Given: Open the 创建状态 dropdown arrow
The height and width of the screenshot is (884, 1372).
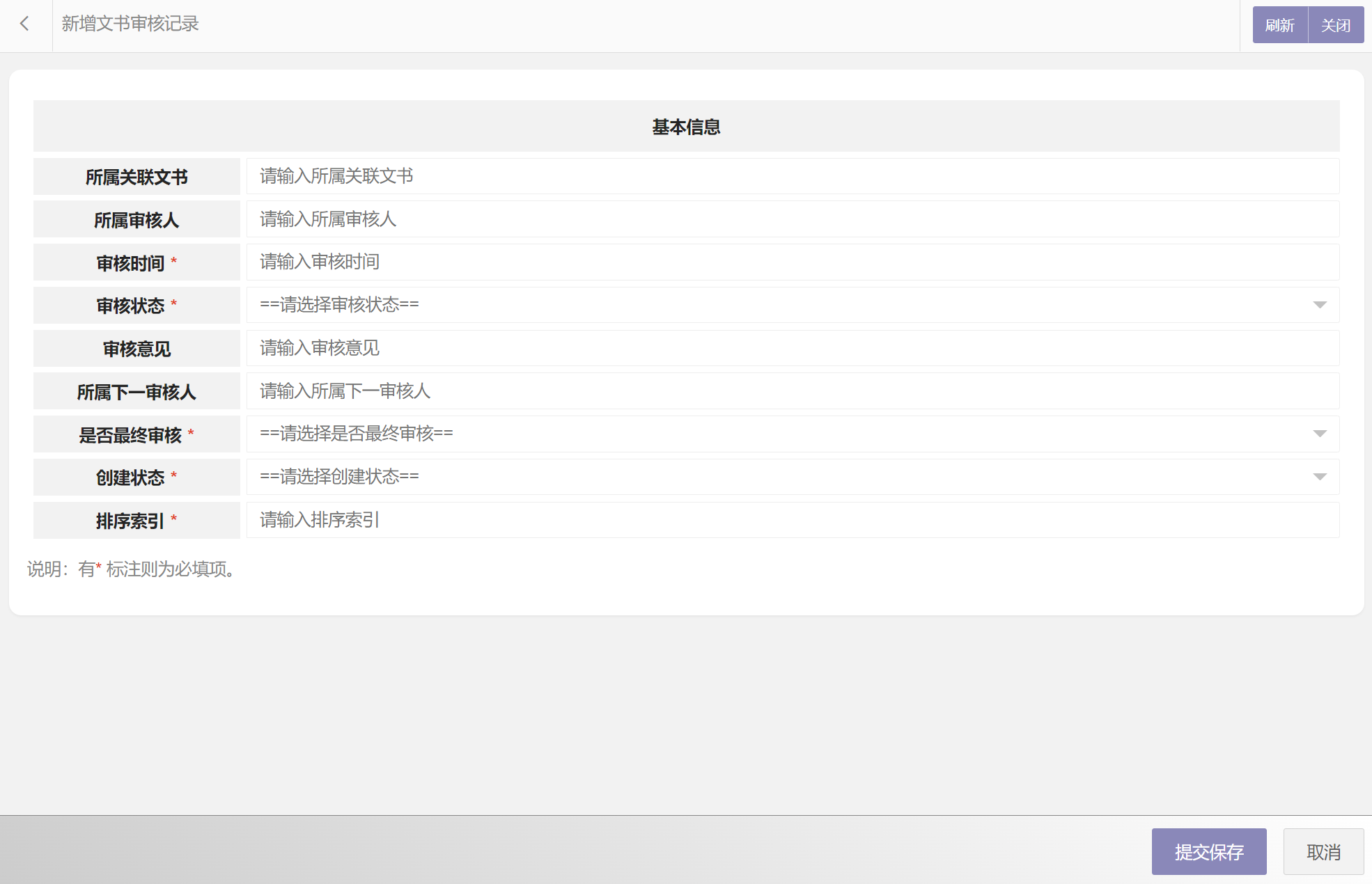Looking at the screenshot, I should coord(1319,477).
